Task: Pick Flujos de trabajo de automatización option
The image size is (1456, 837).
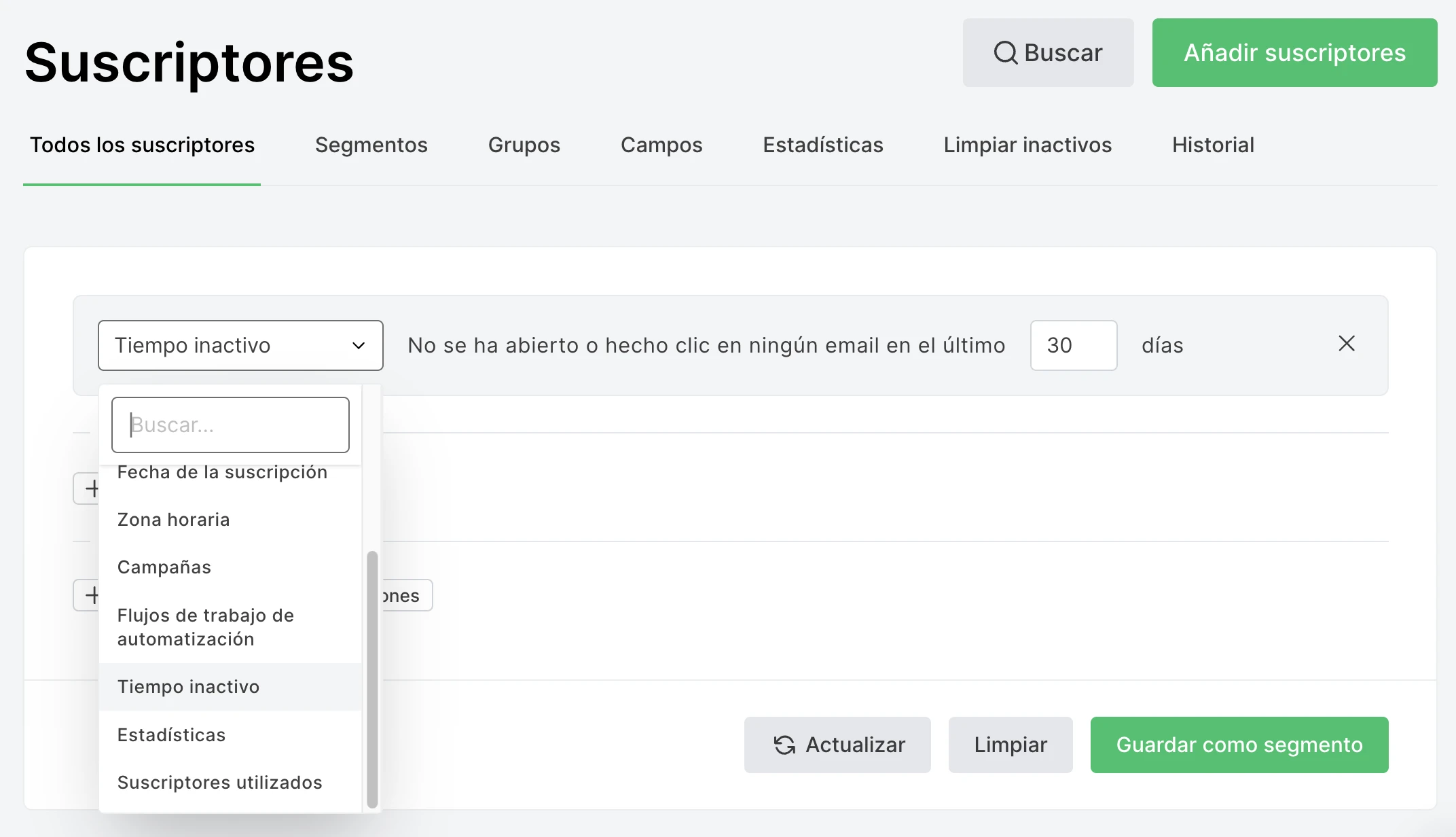Action: (x=205, y=627)
